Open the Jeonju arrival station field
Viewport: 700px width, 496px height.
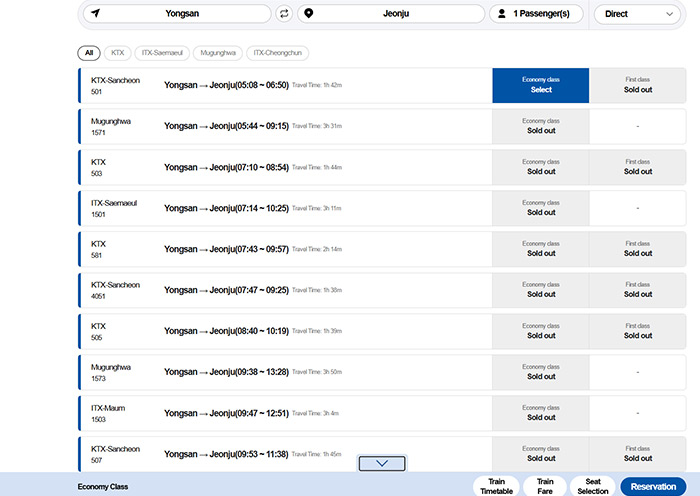pyautogui.click(x=391, y=14)
